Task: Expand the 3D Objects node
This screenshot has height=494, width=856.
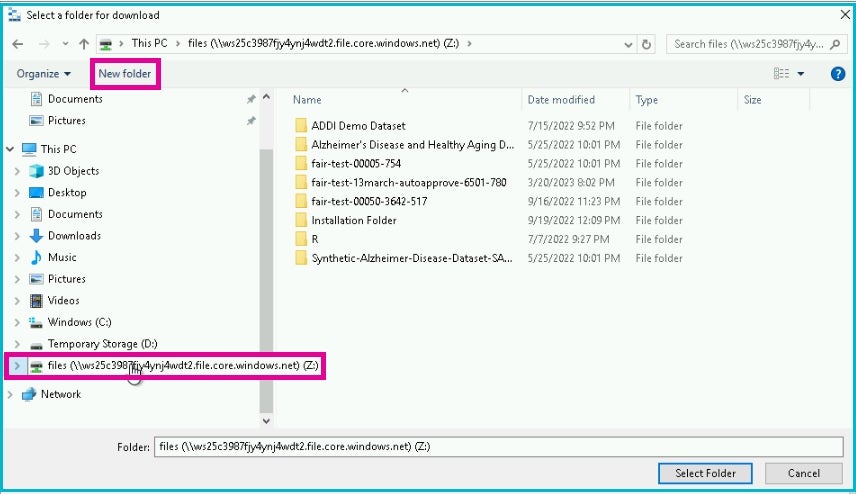Action: click(x=17, y=171)
